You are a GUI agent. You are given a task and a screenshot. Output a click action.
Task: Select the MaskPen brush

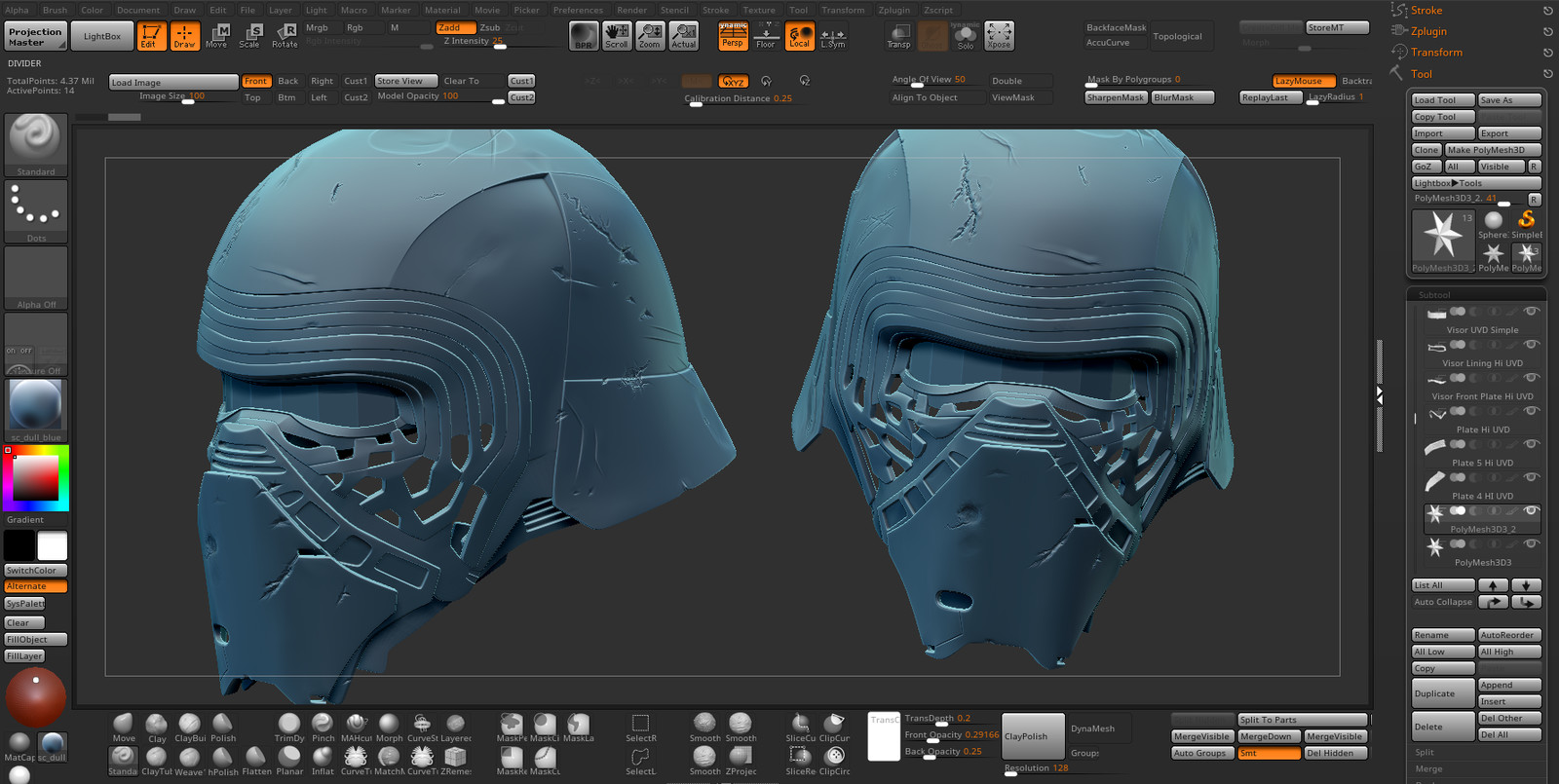tap(512, 728)
